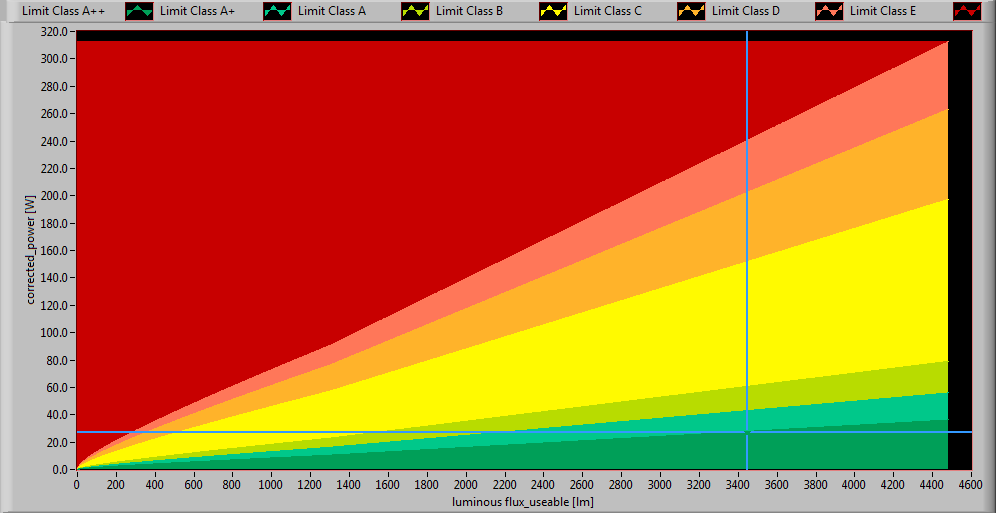Click the "luminous flux_useable [lm]" axis label
Image resolution: width=996 pixels, height=513 pixels.
(x=522, y=501)
